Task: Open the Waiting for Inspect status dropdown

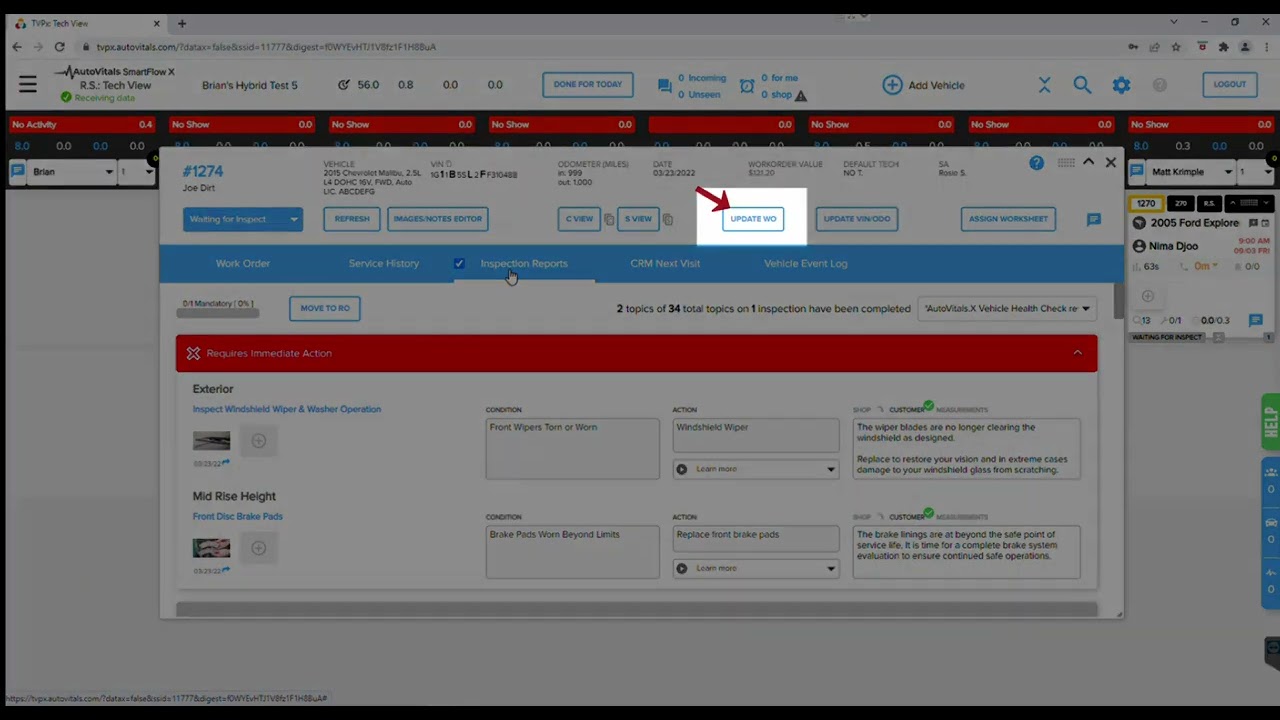Action: point(243,219)
